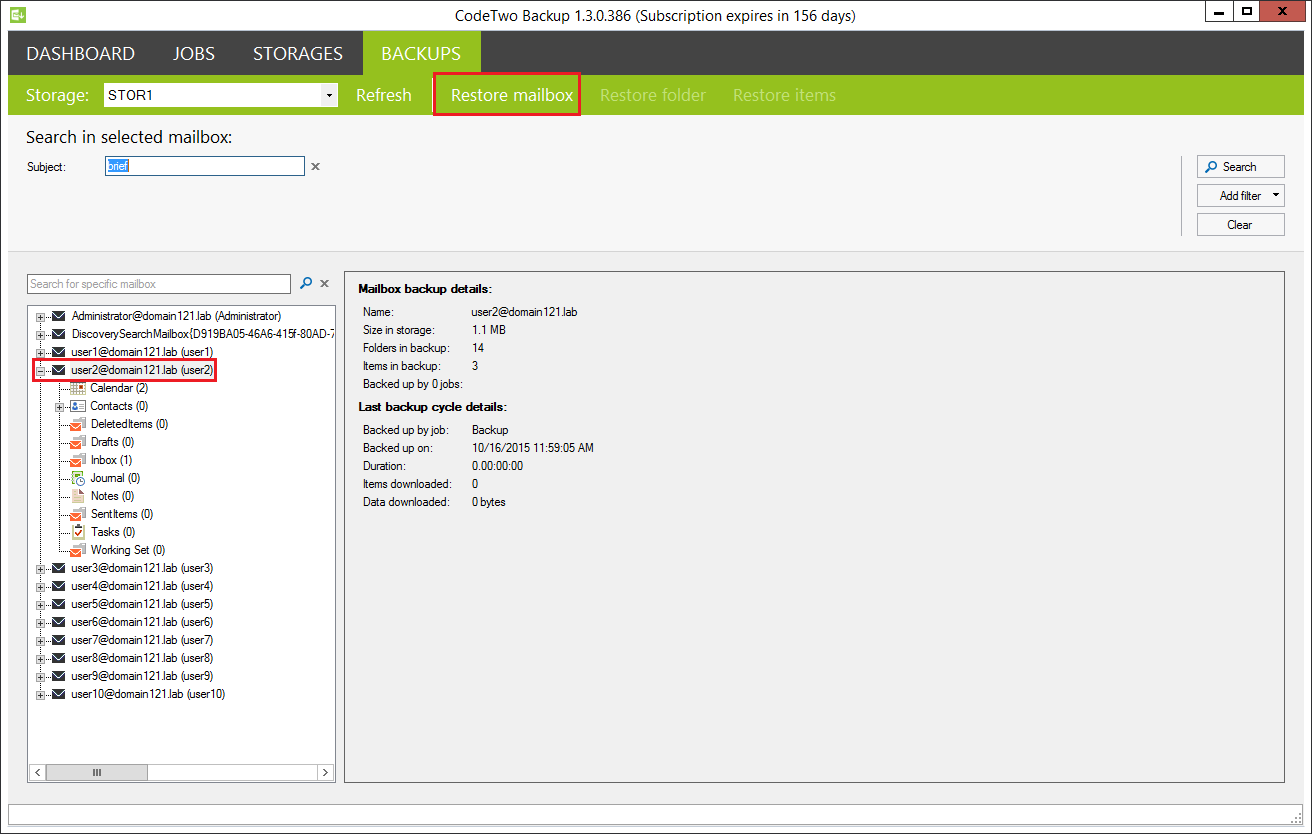Collapse the user2@domain121.lab mailbox
The height and width of the screenshot is (834, 1312).
point(41,370)
